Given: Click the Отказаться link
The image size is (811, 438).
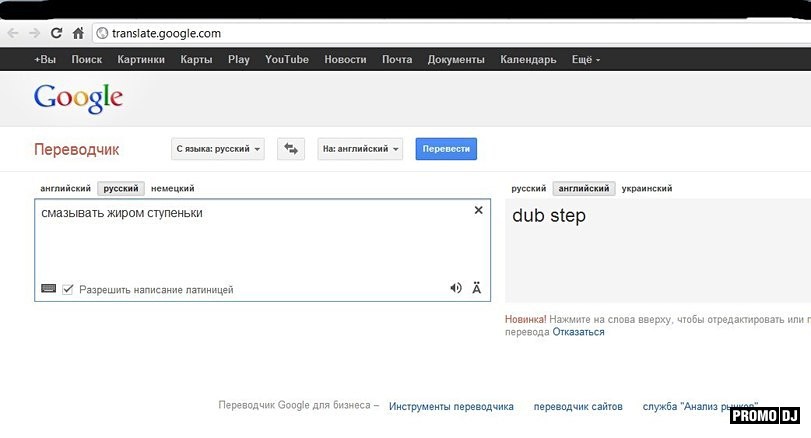Looking at the screenshot, I should pos(578,332).
